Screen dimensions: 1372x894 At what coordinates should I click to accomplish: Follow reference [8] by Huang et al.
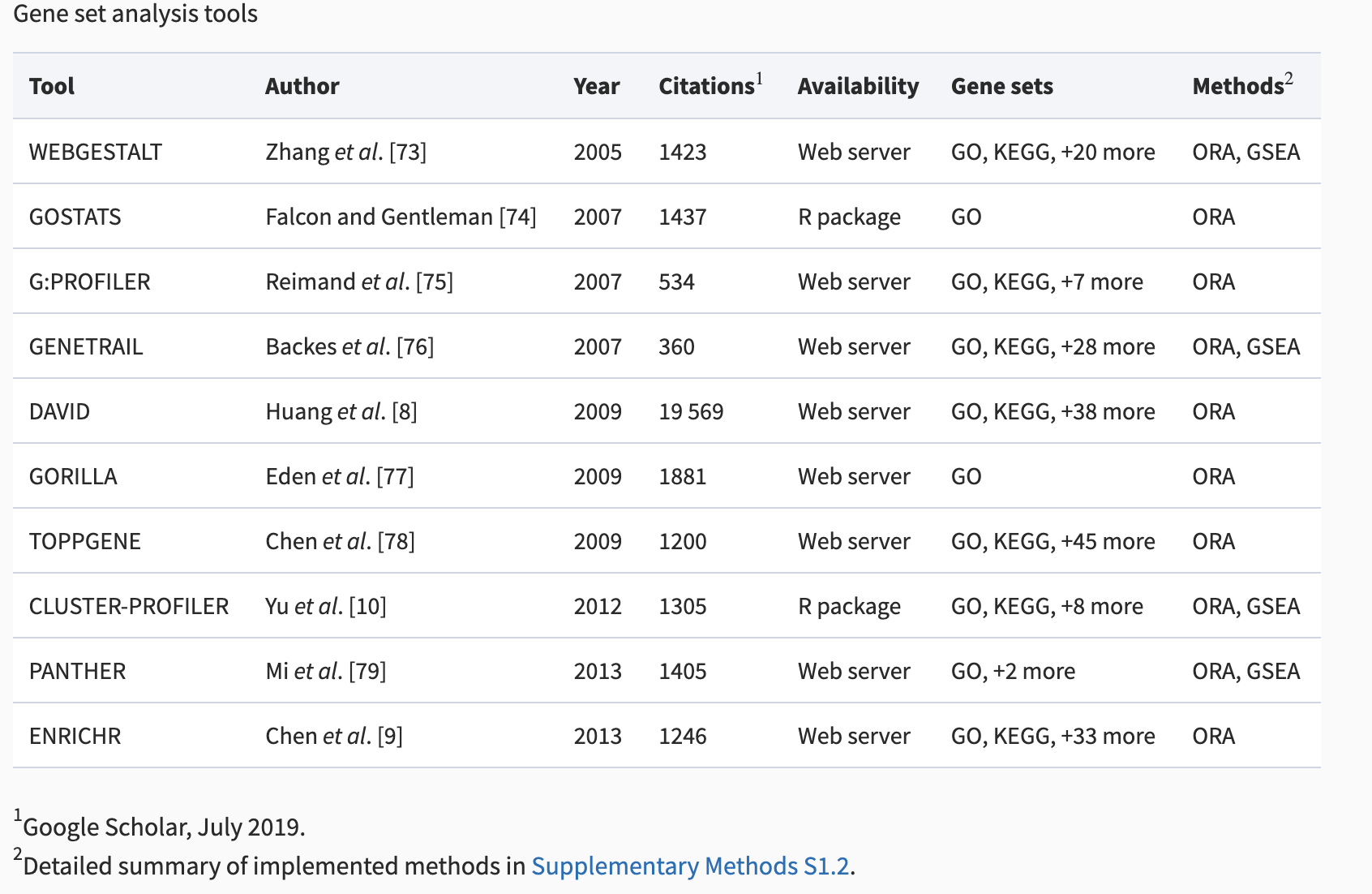pos(404,412)
